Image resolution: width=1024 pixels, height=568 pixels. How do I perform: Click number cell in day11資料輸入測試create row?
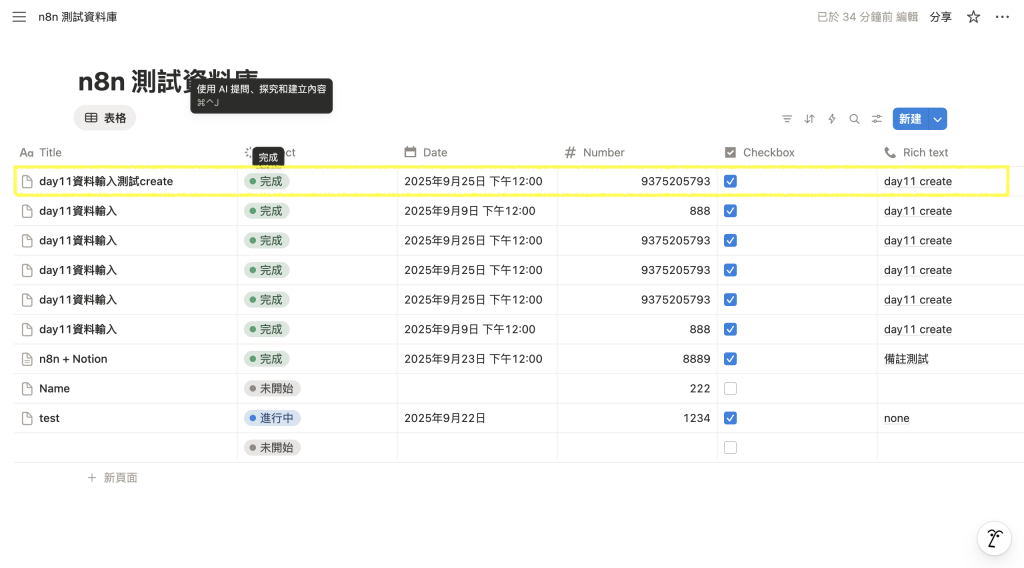coord(637,181)
